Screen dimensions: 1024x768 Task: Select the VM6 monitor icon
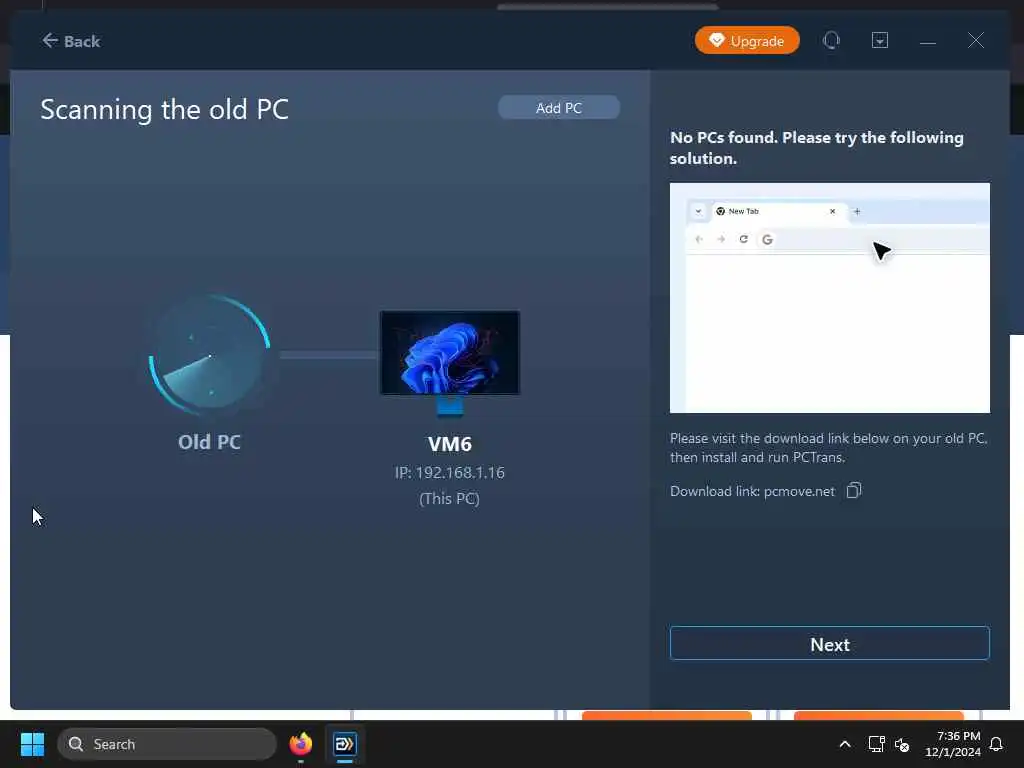click(449, 363)
